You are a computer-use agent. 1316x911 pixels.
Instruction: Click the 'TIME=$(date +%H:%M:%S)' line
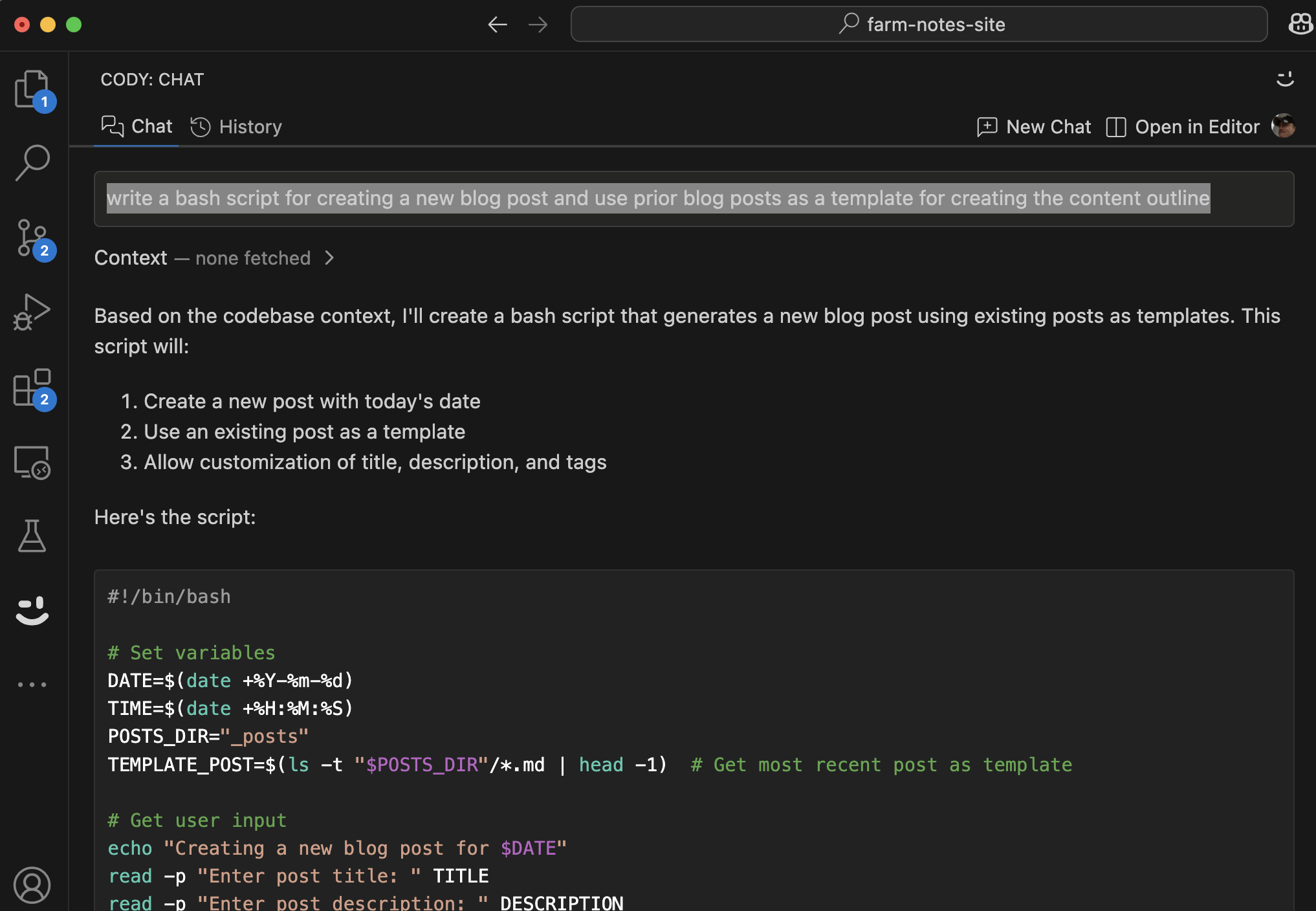tap(230, 708)
